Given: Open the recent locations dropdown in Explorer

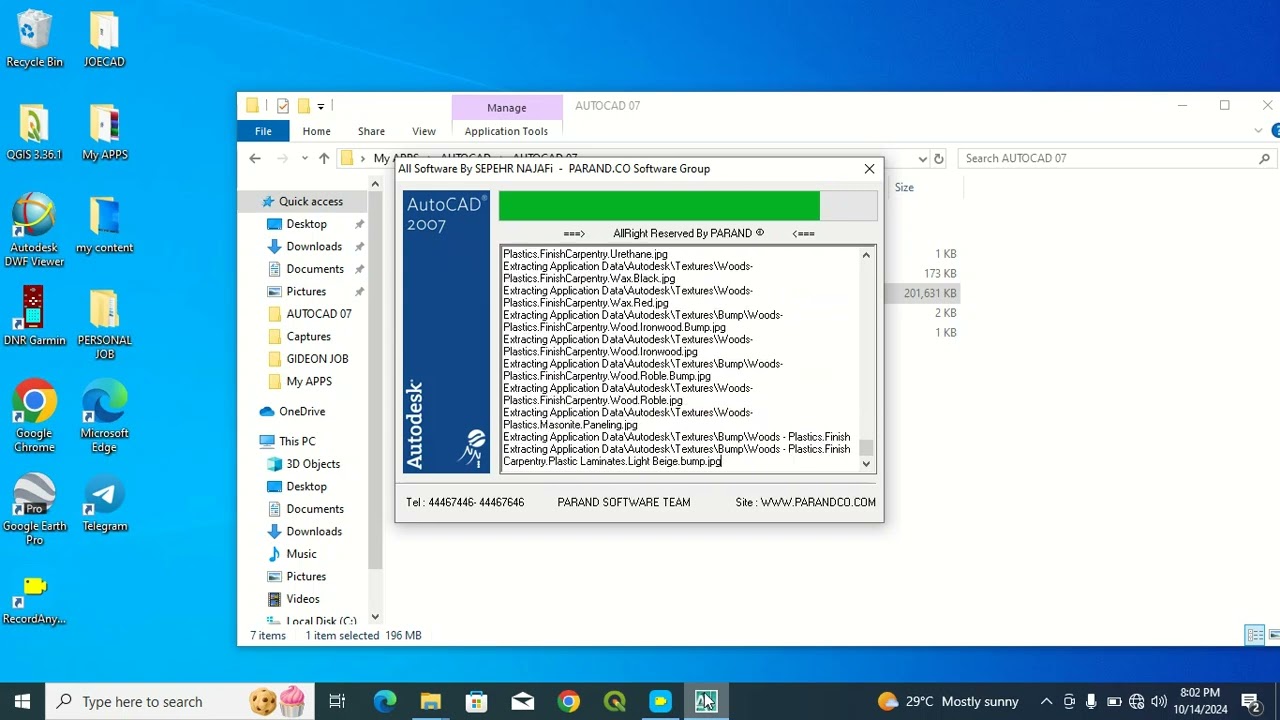Looking at the screenshot, I should click(305, 158).
